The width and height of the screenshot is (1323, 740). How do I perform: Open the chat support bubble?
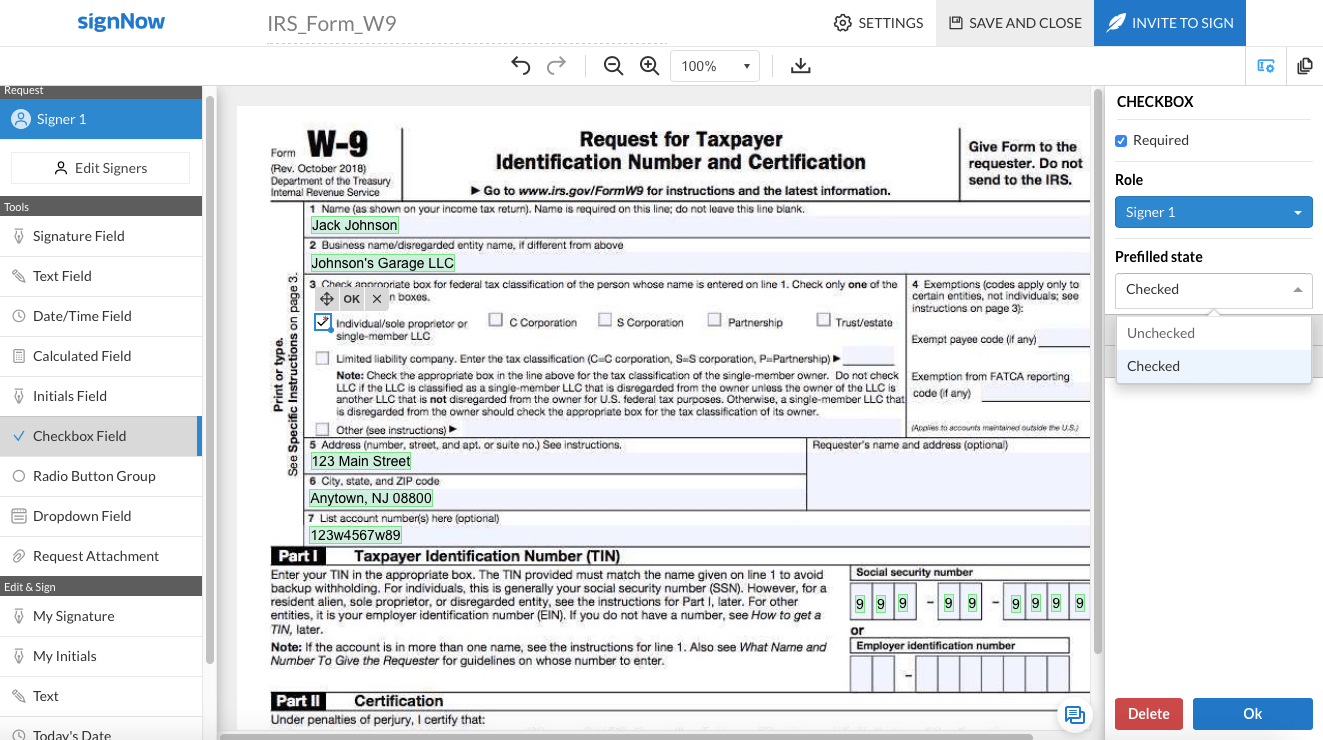(x=1075, y=714)
